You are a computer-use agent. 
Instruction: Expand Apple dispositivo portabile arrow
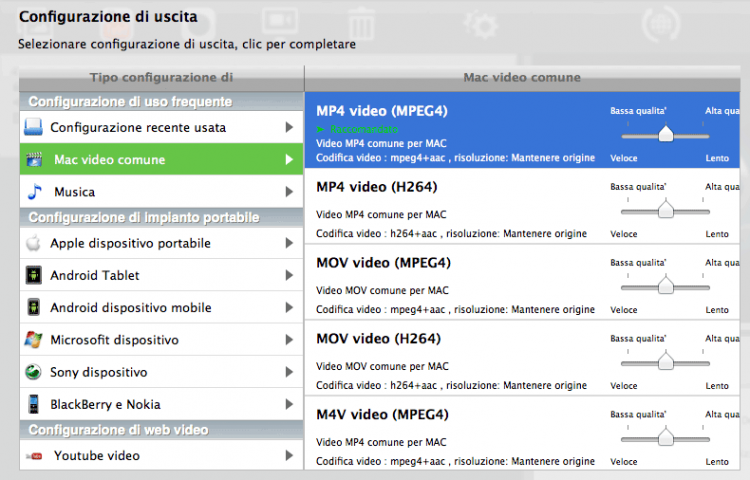(x=289, y=243)
